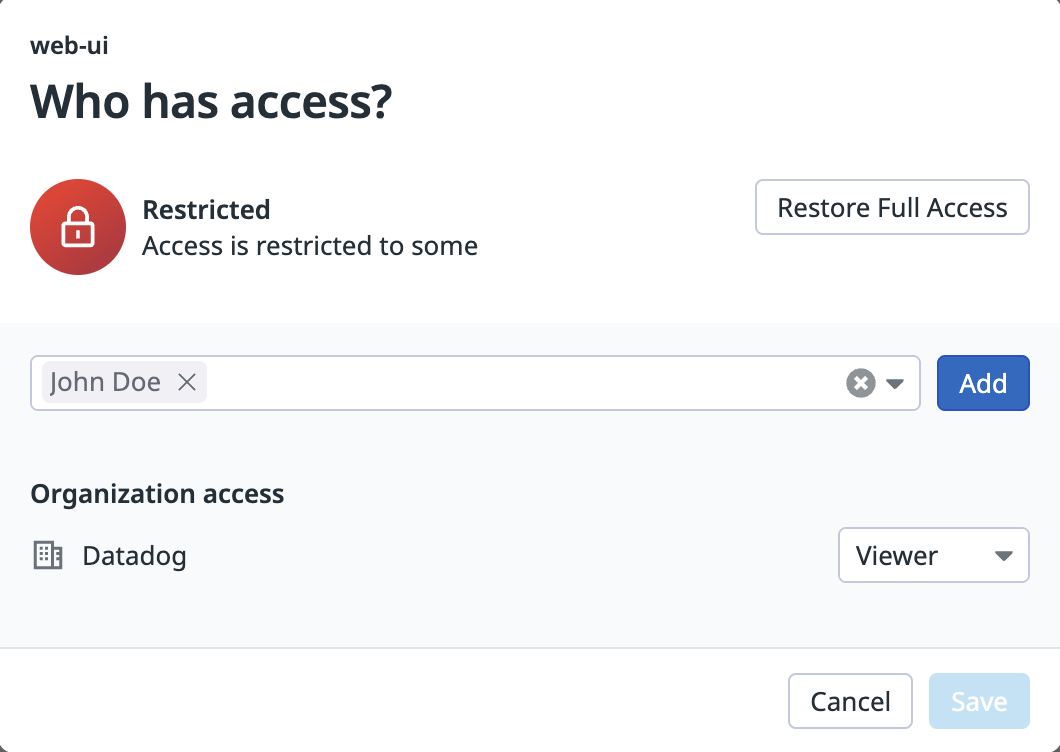1060x752 pixels.
Task: Cancel the access changes
Action: [x=850, y=701]
